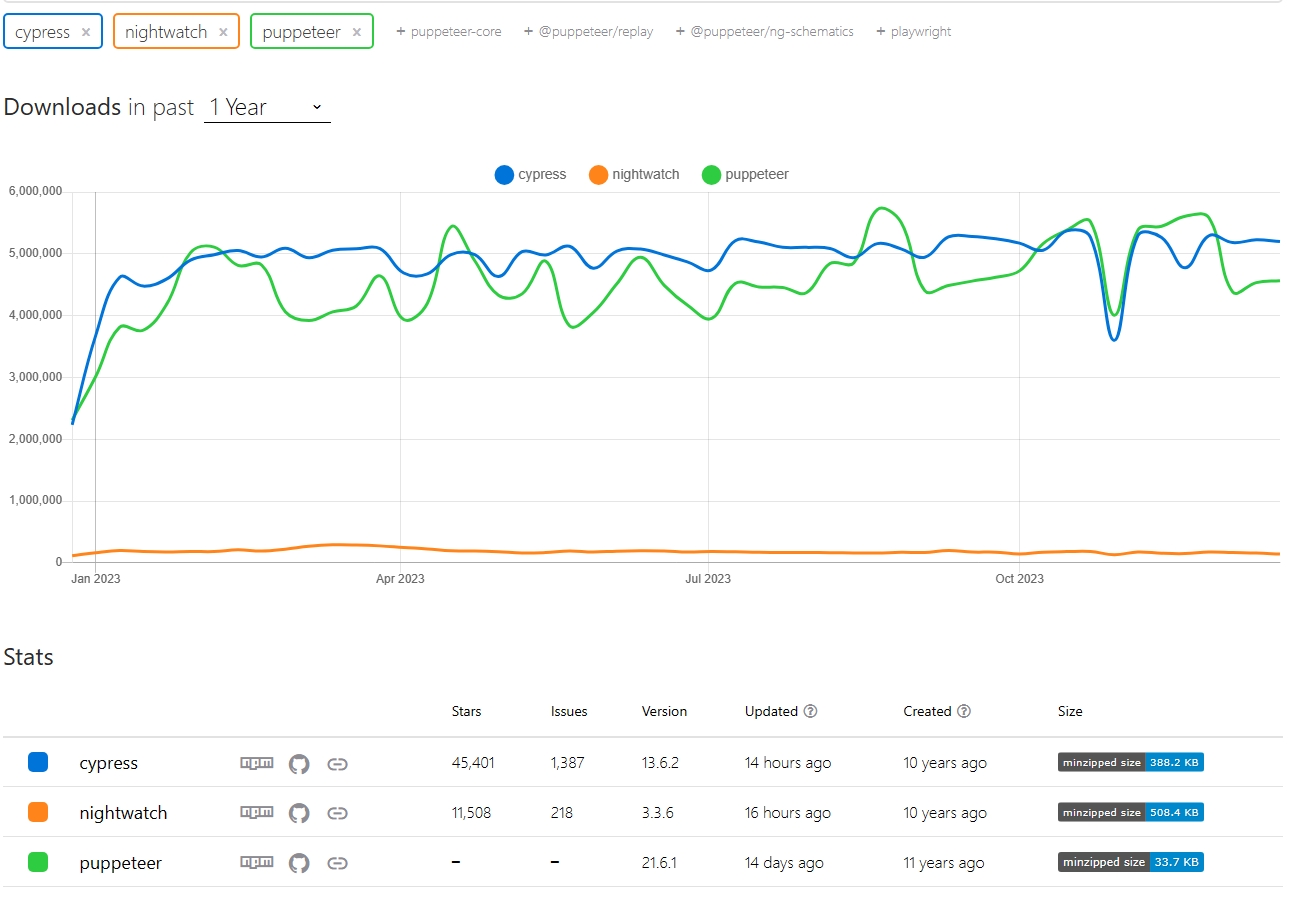Open the npm page icon for puppeteer

257,863
